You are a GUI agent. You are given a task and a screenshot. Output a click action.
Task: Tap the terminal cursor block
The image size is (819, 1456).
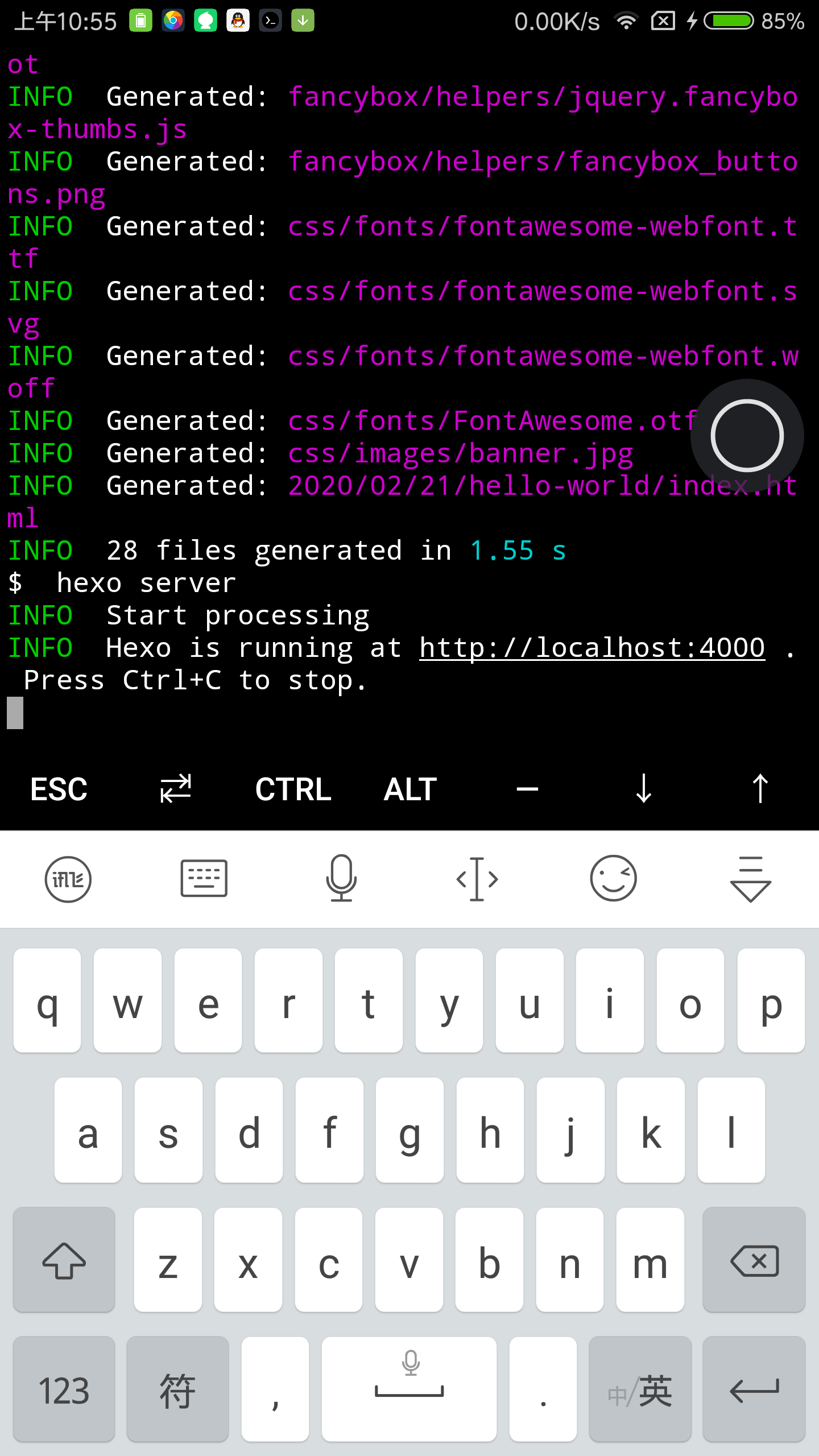point(15,713)
